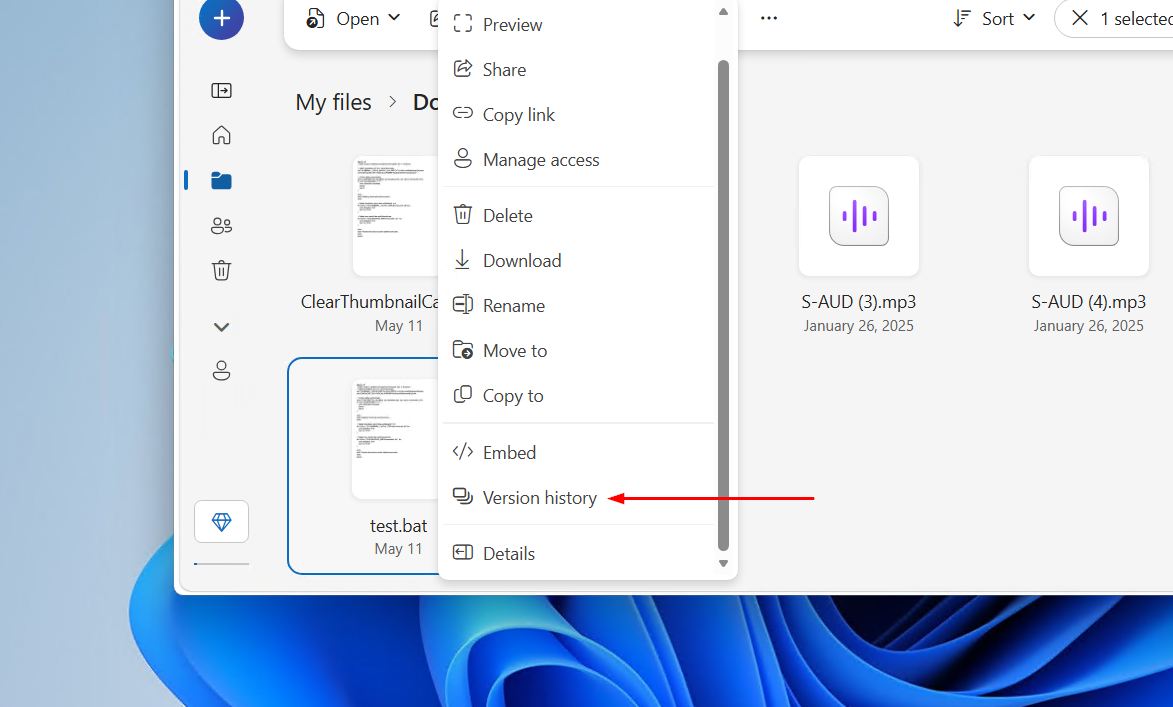This screenshot has height=707, width=1173.
Task: Click the context menu scroll down arrow
Action: tap(723, 563)
